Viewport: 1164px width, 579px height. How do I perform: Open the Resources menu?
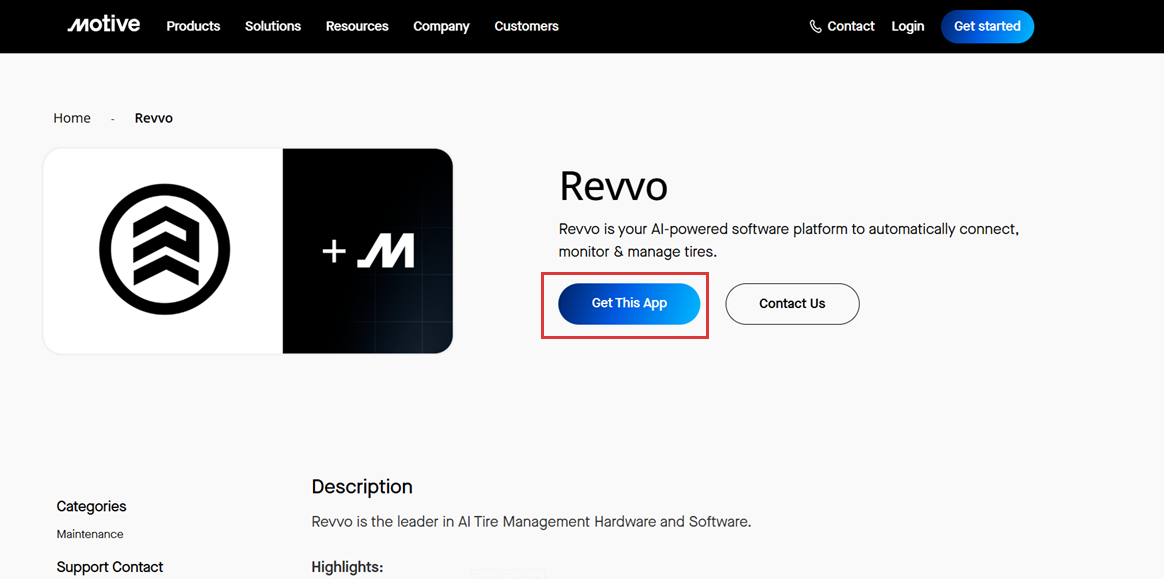click(357, 26)
